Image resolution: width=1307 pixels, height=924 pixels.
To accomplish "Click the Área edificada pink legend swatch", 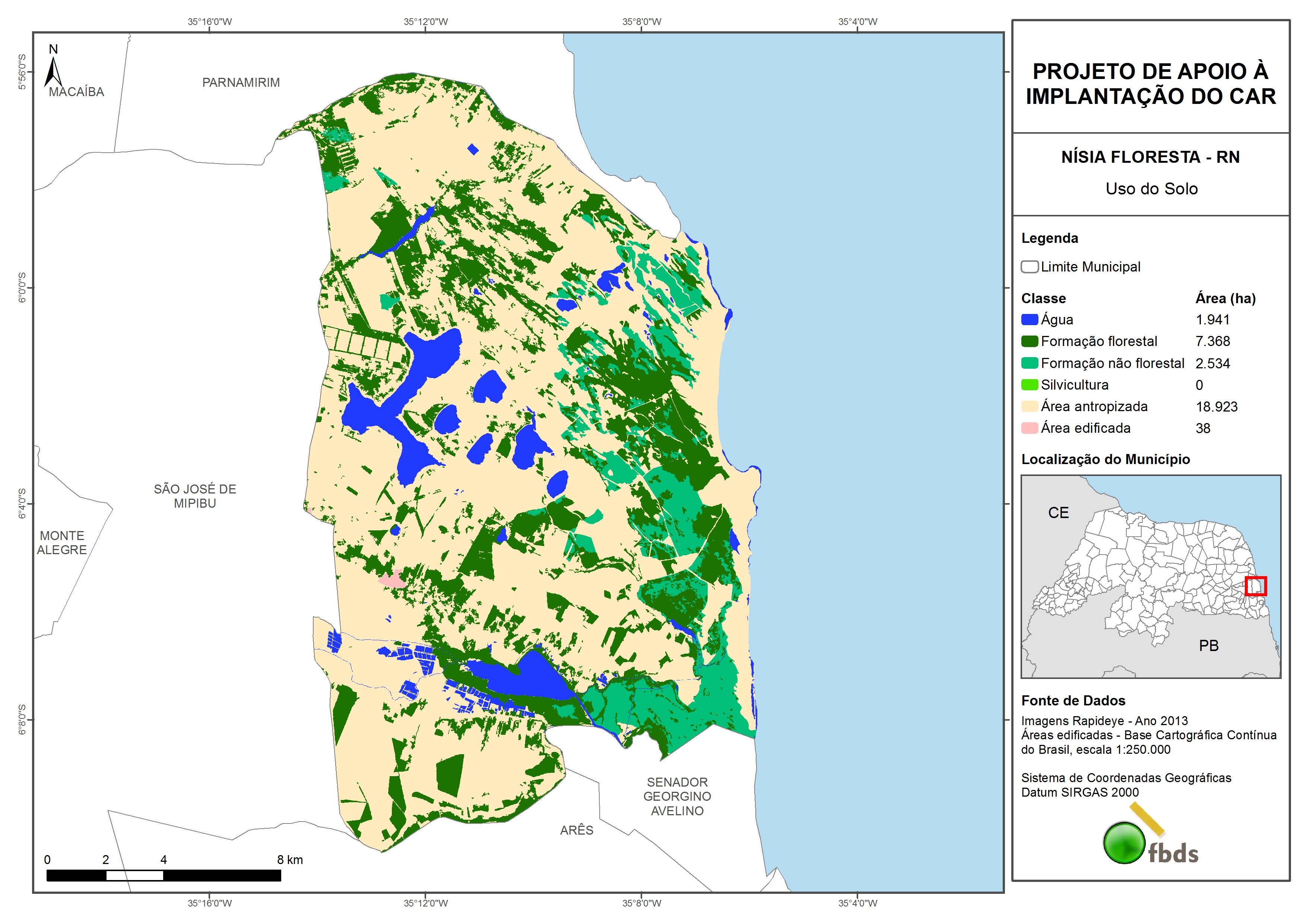I will coord(1029,428).
